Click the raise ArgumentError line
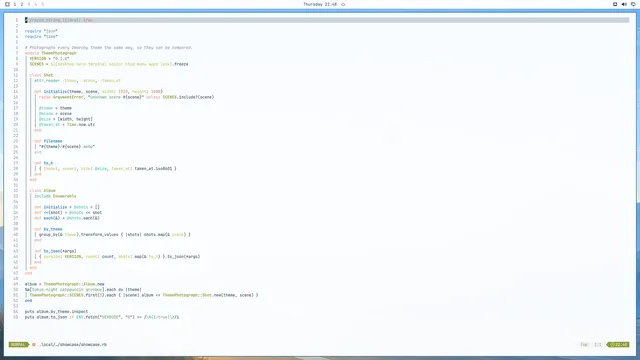 pyautogui.click(x=127, y=97)
